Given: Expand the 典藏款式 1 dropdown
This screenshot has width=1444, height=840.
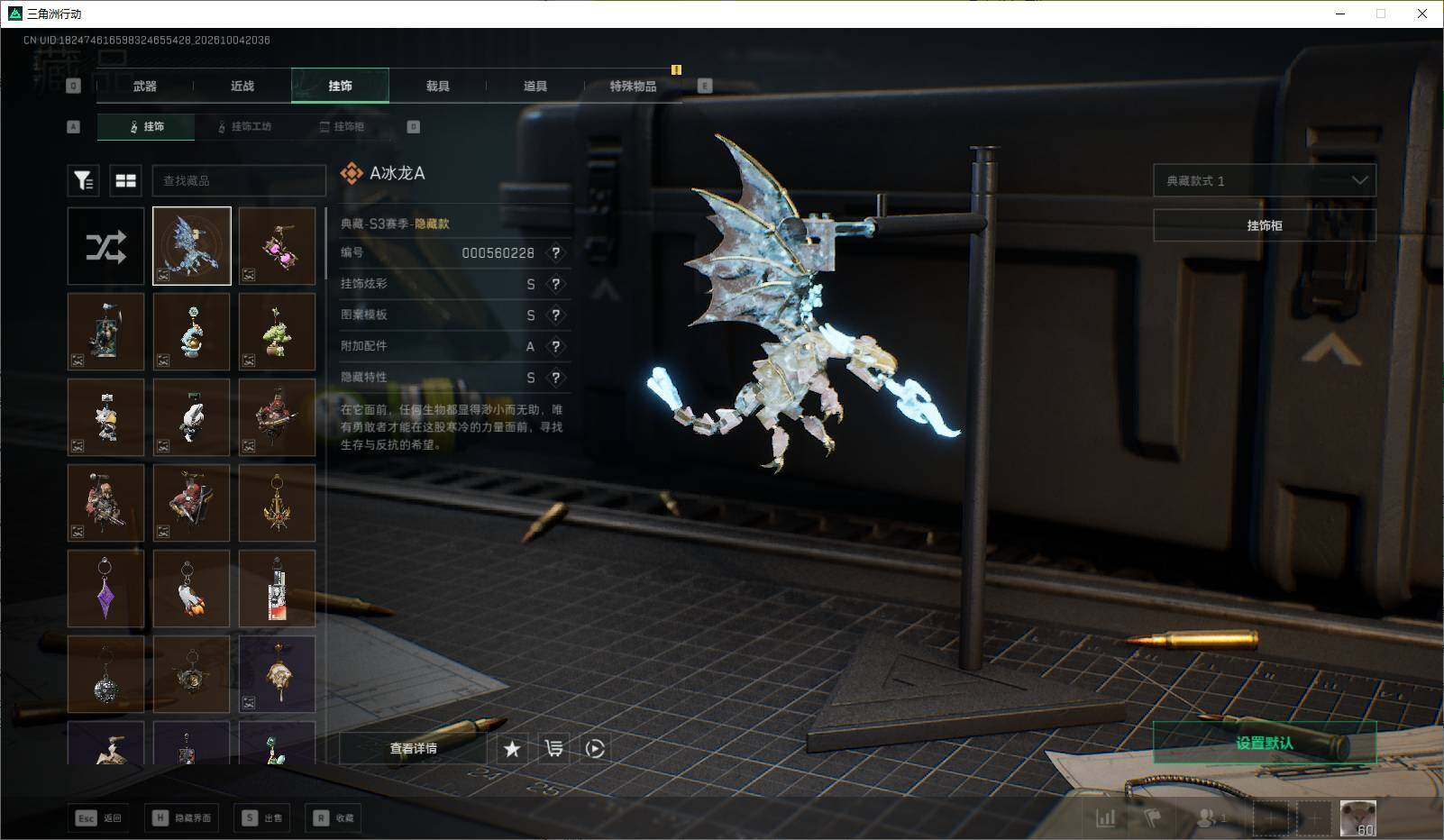Looking at the screenshot, I should pyautogui.click(x=1265, y=180).
